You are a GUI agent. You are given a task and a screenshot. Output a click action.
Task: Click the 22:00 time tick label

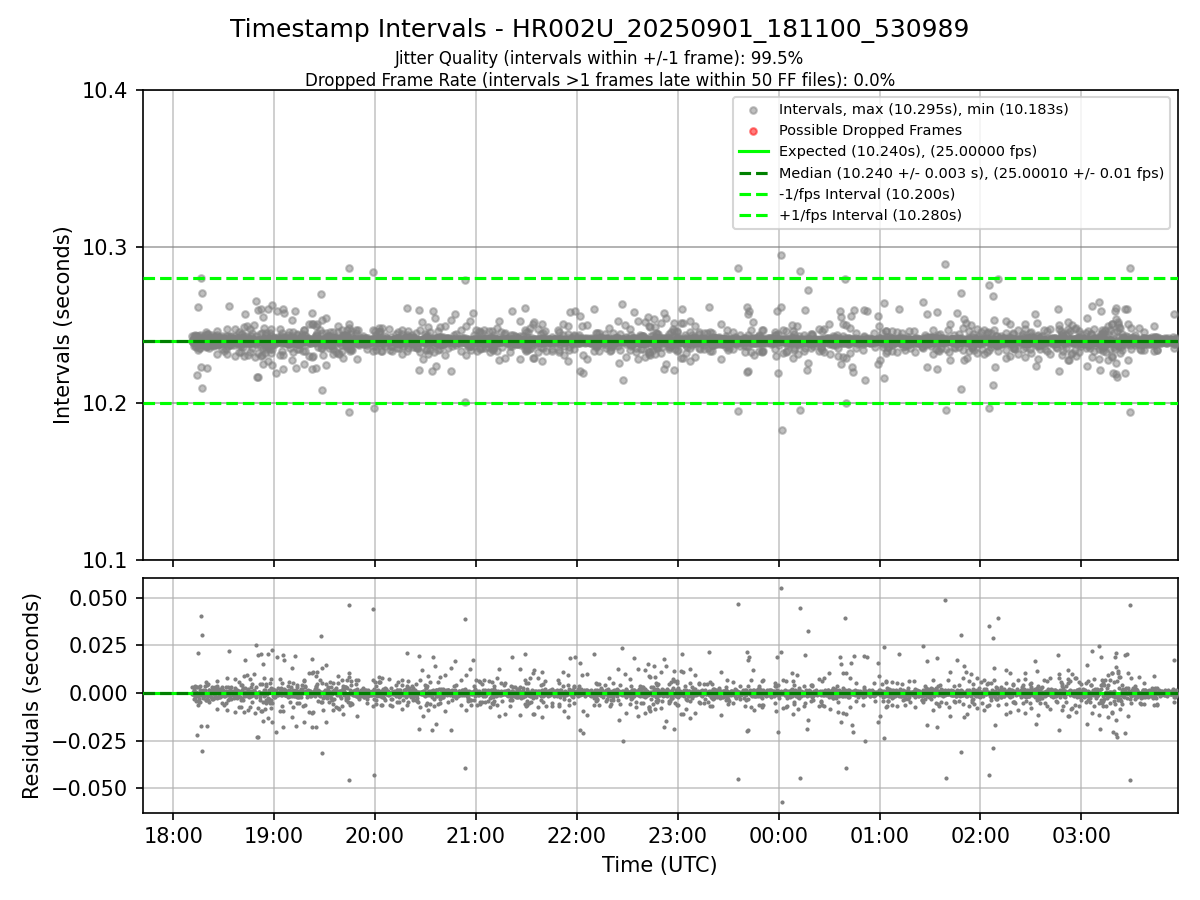click(576, 835)
